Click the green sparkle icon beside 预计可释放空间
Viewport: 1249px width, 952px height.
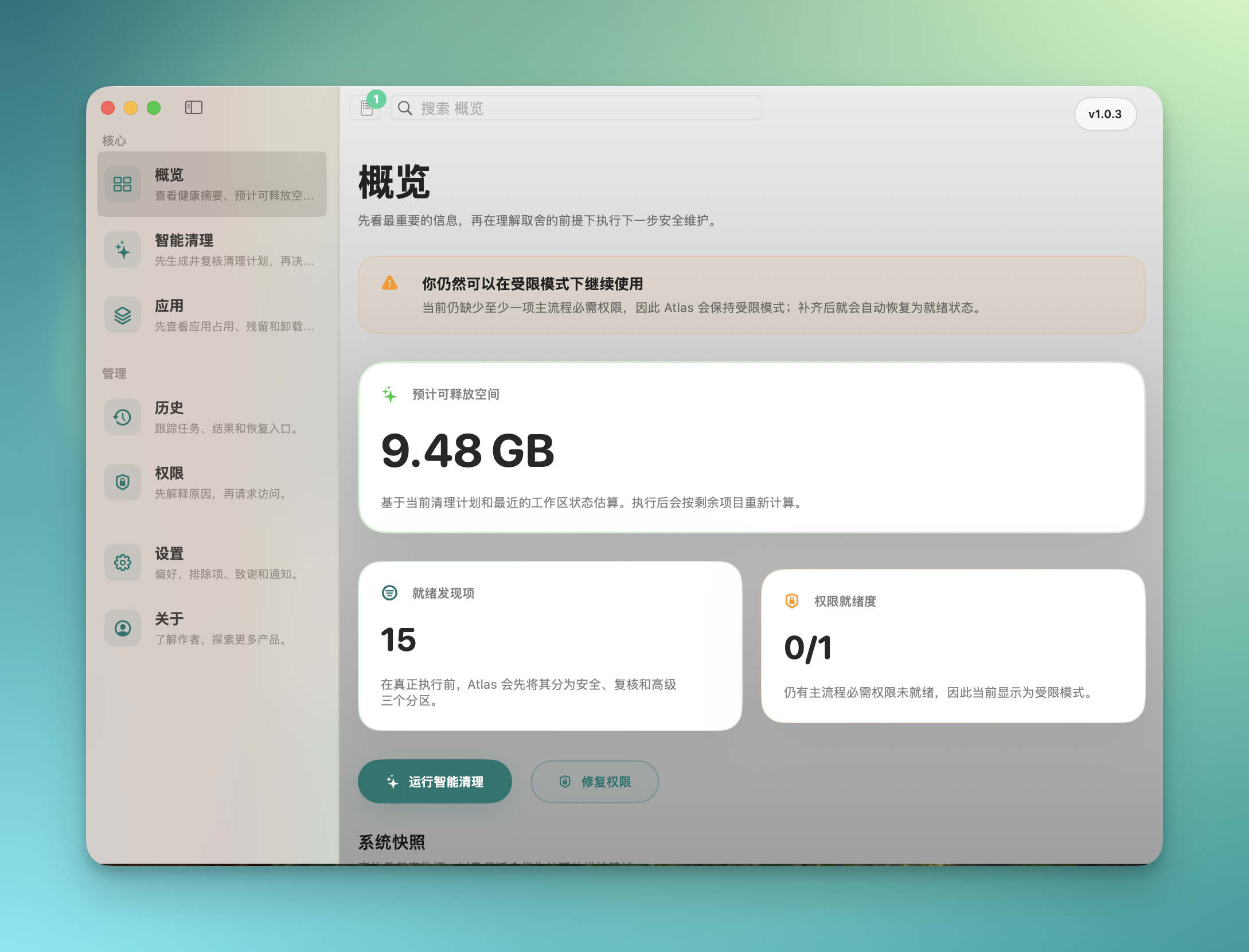390,394
